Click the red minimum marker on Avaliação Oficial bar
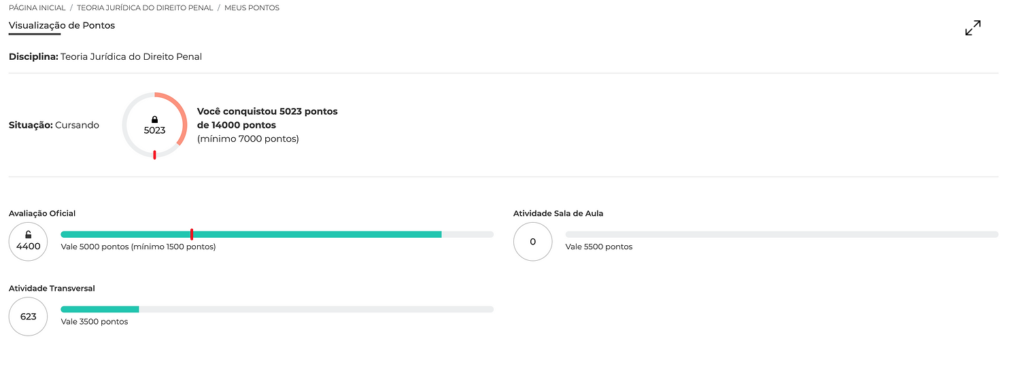 point(191,234)
